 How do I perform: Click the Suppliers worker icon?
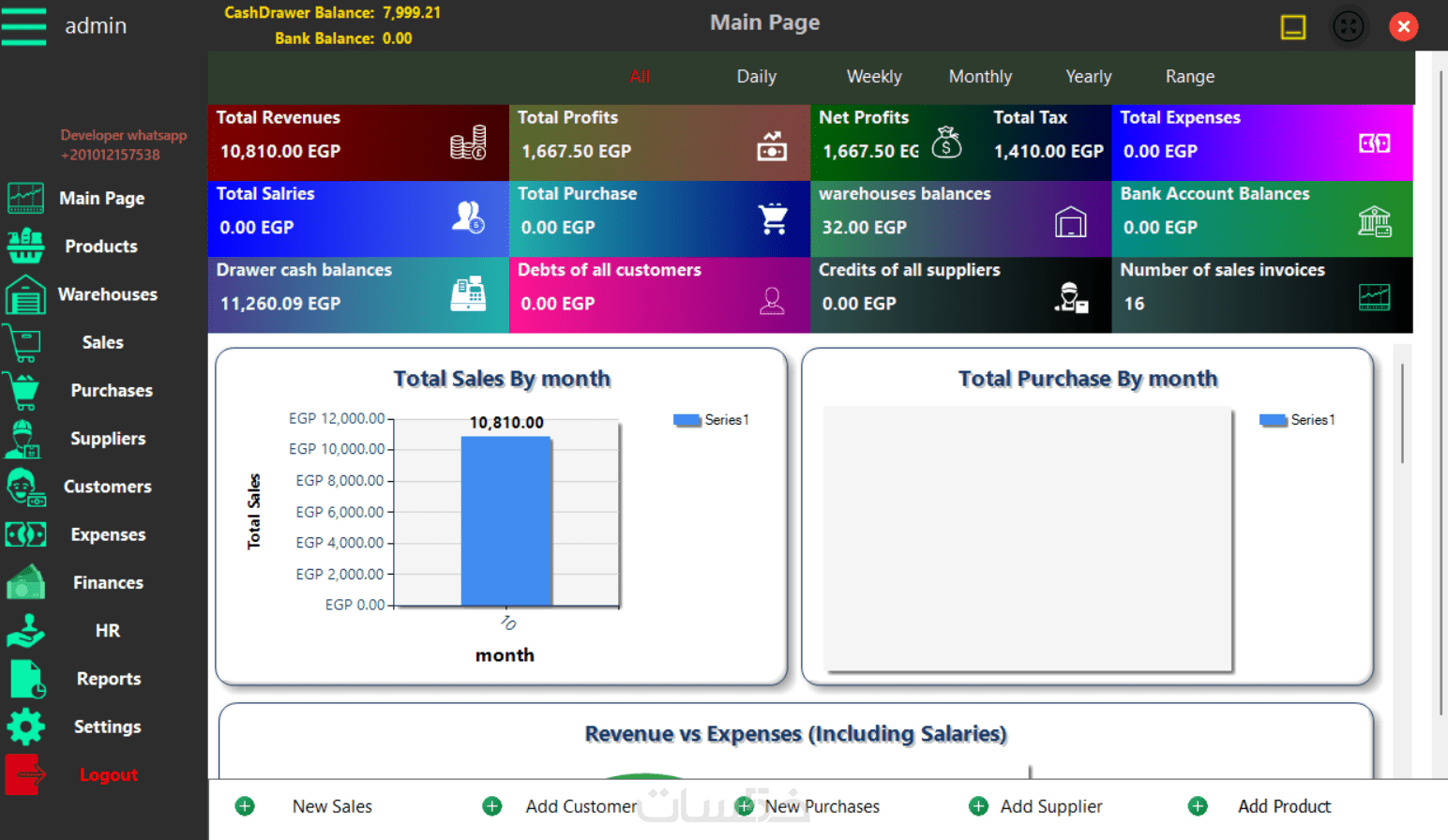(23, 439)
